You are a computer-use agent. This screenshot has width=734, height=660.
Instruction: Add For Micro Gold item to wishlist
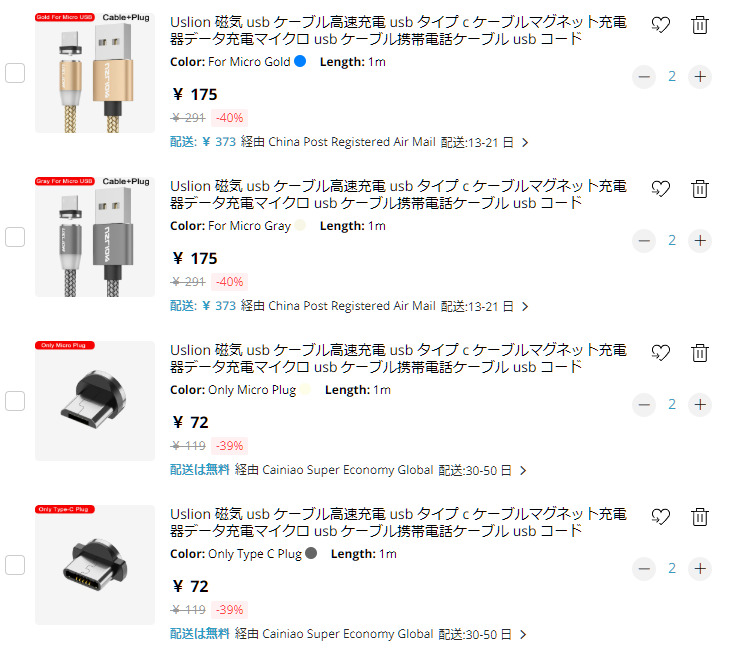tap(661, 25)
